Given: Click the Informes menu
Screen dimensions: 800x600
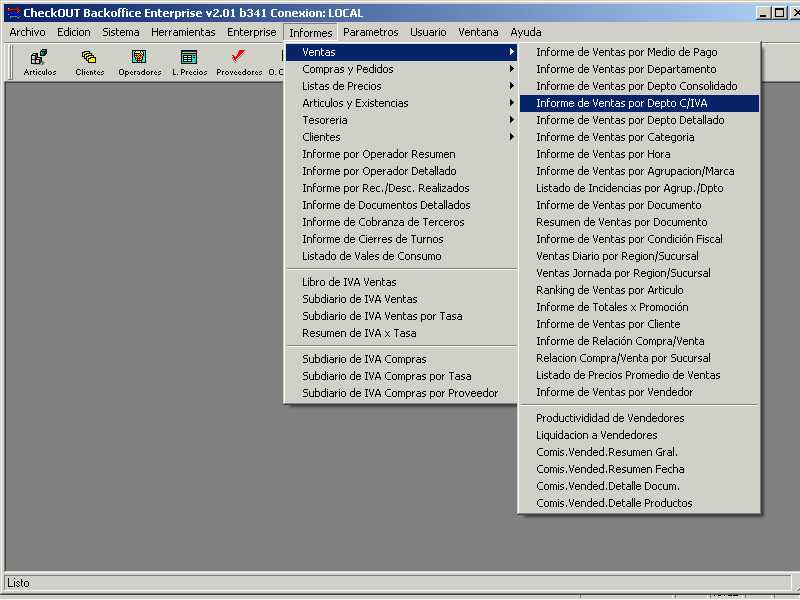Looking at the screenshot, I should pyautogui.click(x=310, y=33).
